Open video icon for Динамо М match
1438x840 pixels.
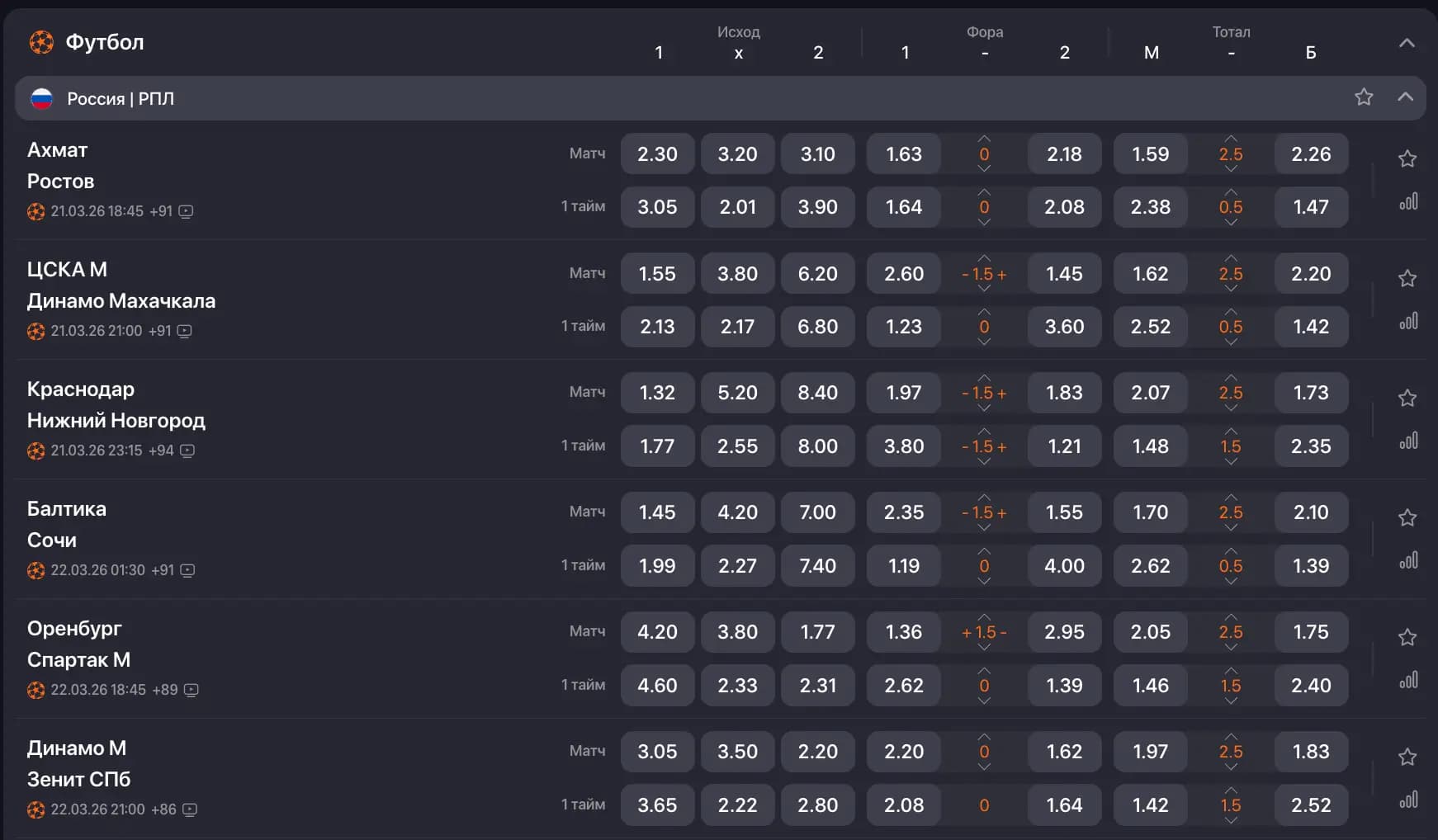pyautogui.click(x=190, y=809)
